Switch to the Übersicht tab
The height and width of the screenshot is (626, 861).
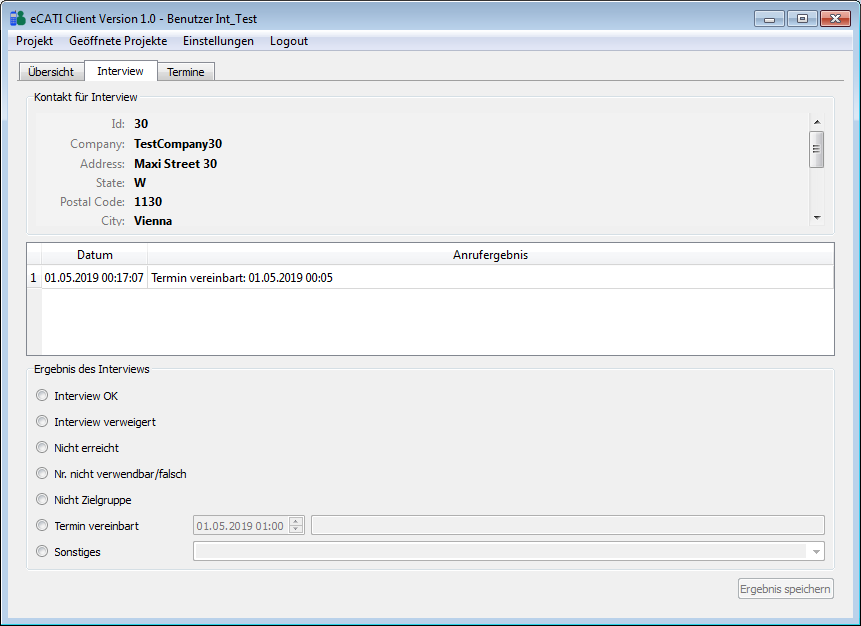coord(51,72)
